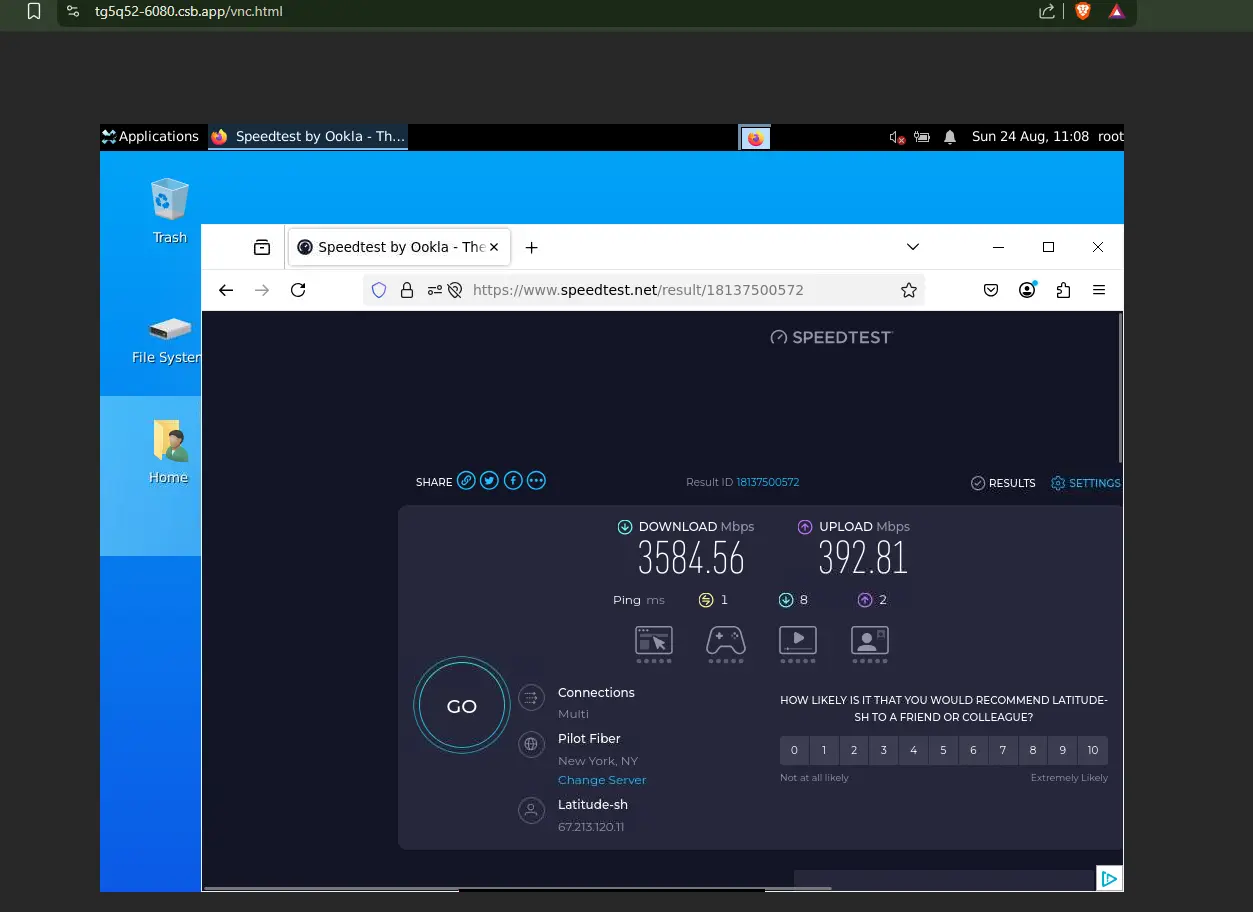
Task: Rate recommendation score 10
Action: pyautogui.click(x=1093, y=750)
